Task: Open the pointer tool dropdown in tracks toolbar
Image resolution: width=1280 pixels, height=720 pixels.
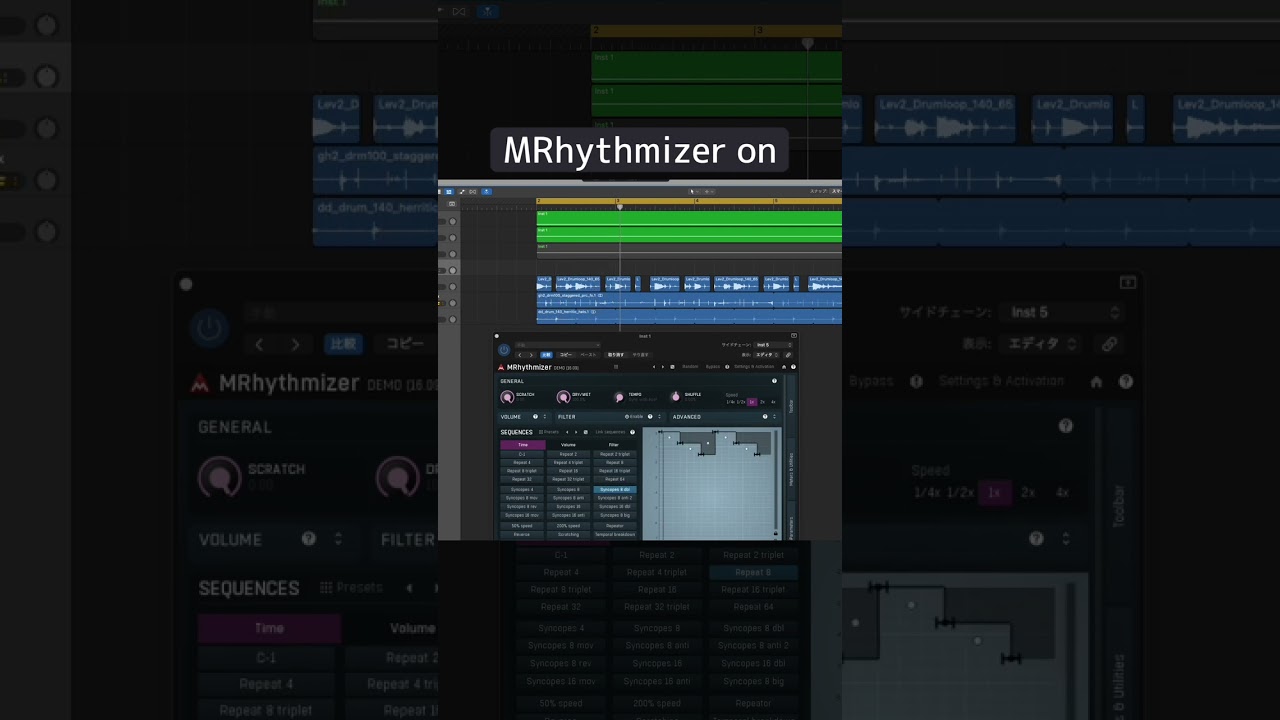Action: pyautogui.click(x=693, y=191)
